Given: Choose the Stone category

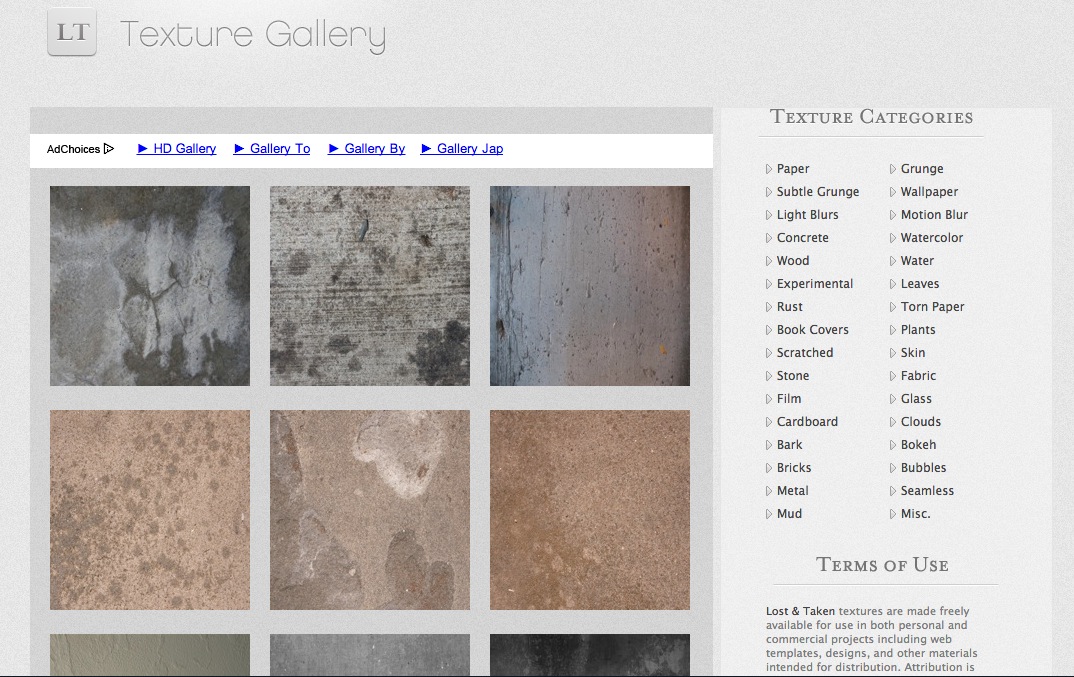Looking at the screenshot, I should click(793, 376).
